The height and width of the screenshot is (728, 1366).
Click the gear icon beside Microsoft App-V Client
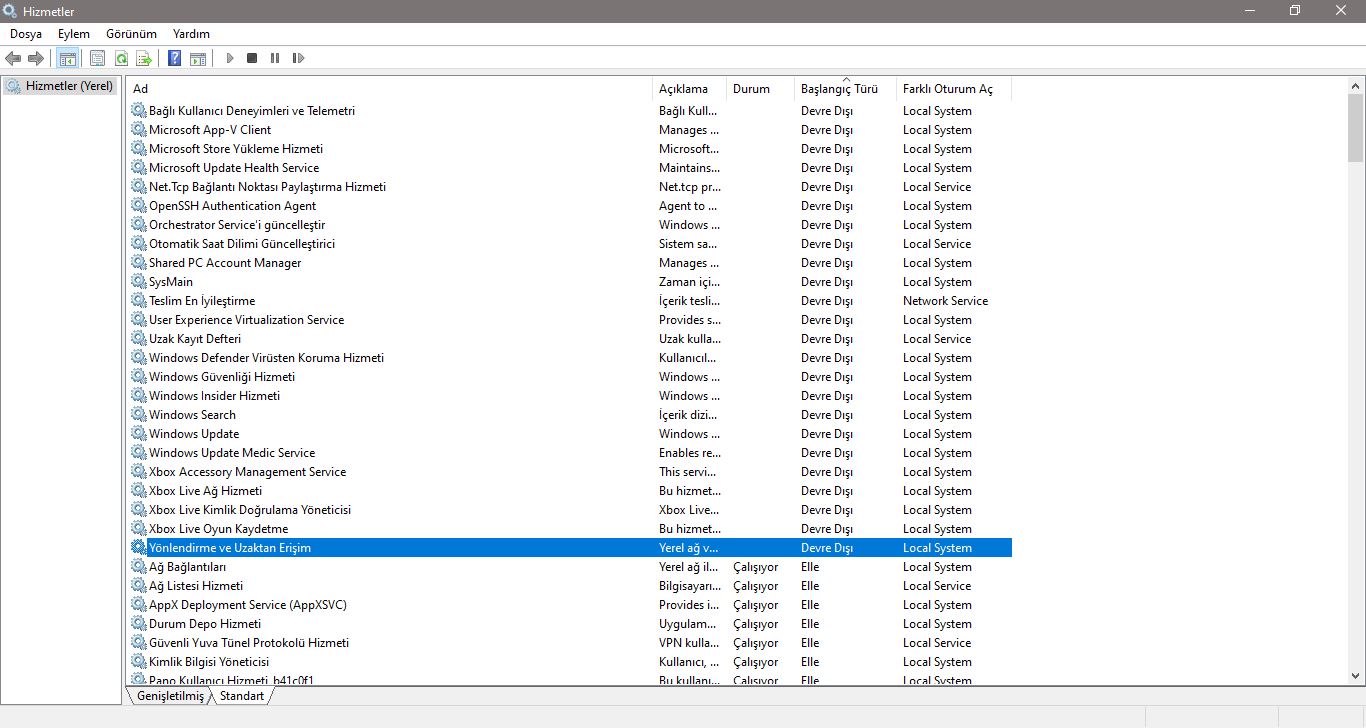click(x=139, y=130)
